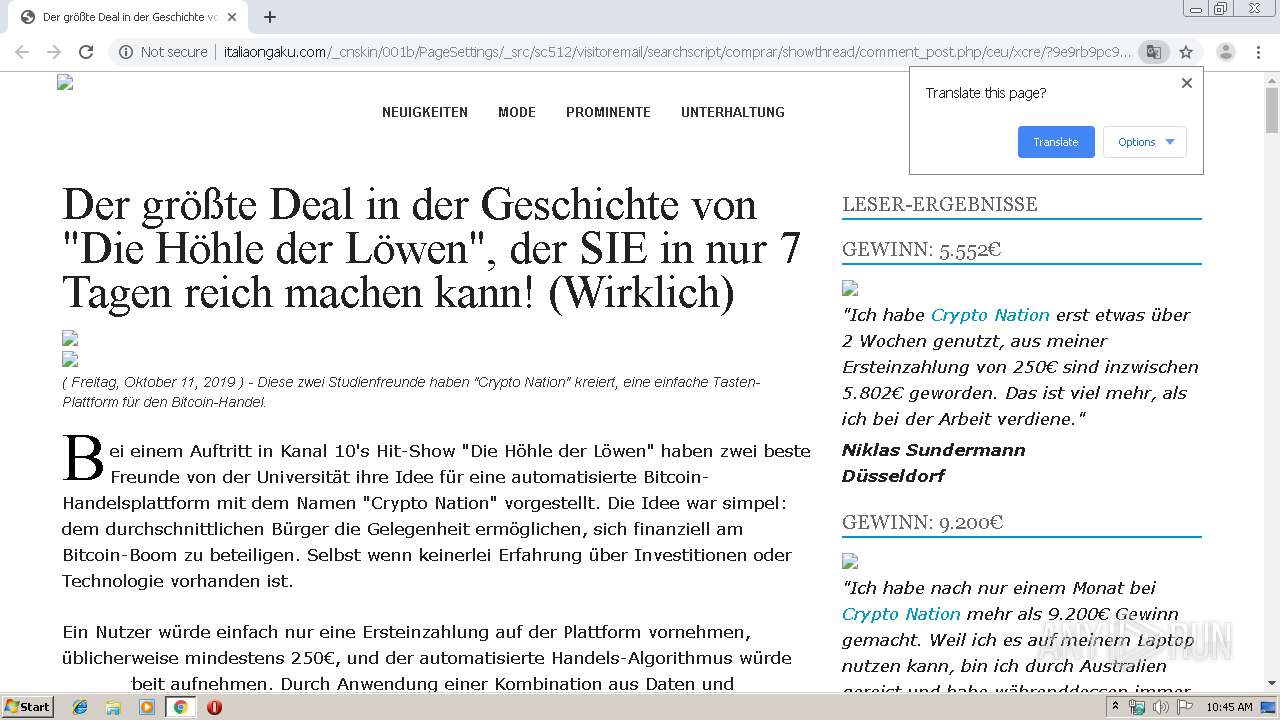Click the network tray icon
Viewport: 1280px width, 720px height.
point(1138,707)
